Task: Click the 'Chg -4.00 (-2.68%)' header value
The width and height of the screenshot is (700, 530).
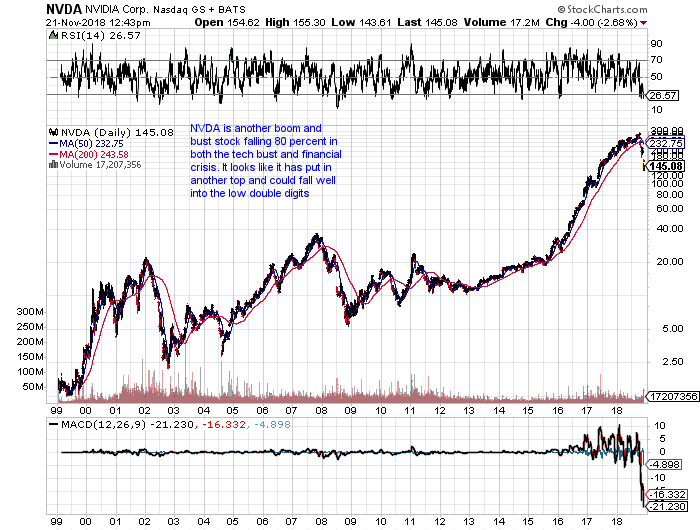Action: click(x=592, y=22)
